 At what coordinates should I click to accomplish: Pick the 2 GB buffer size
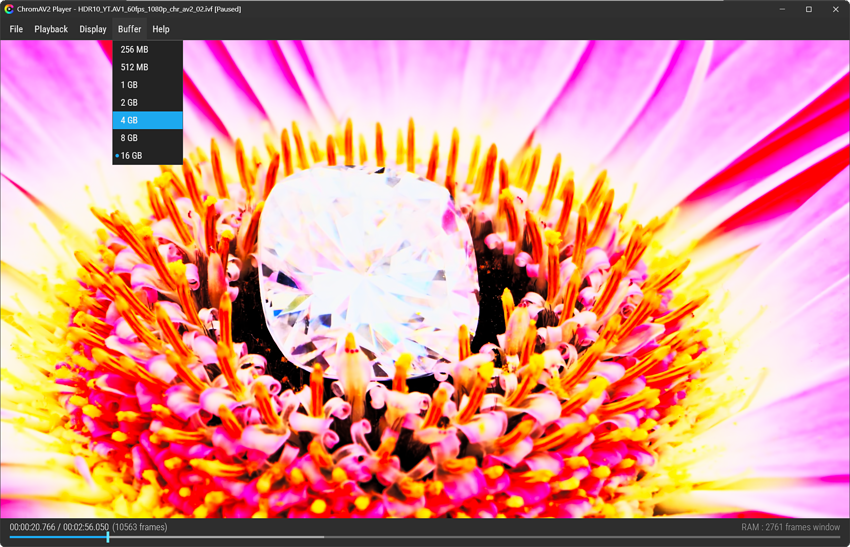pos(147,102)
